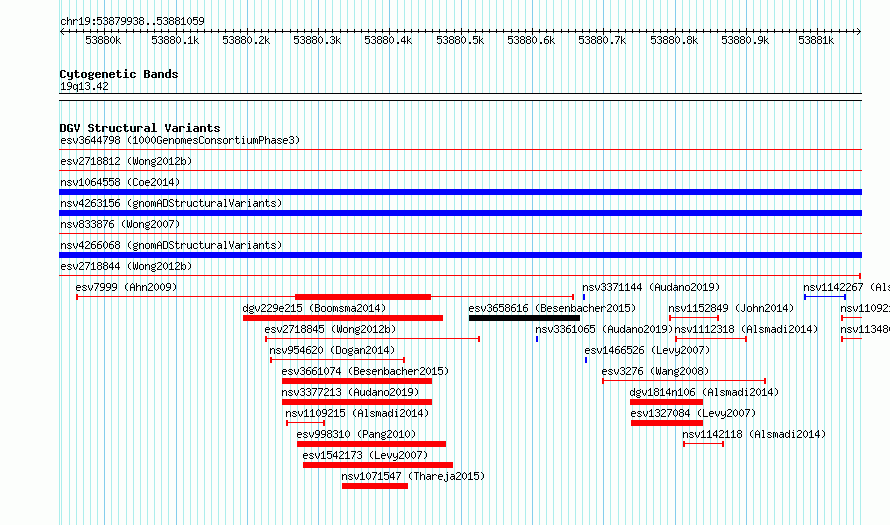This screenshot has width=890, height=525.
Task: Click the chr19:53879938..53881059 coordinate text
Action: pos(132,22)
